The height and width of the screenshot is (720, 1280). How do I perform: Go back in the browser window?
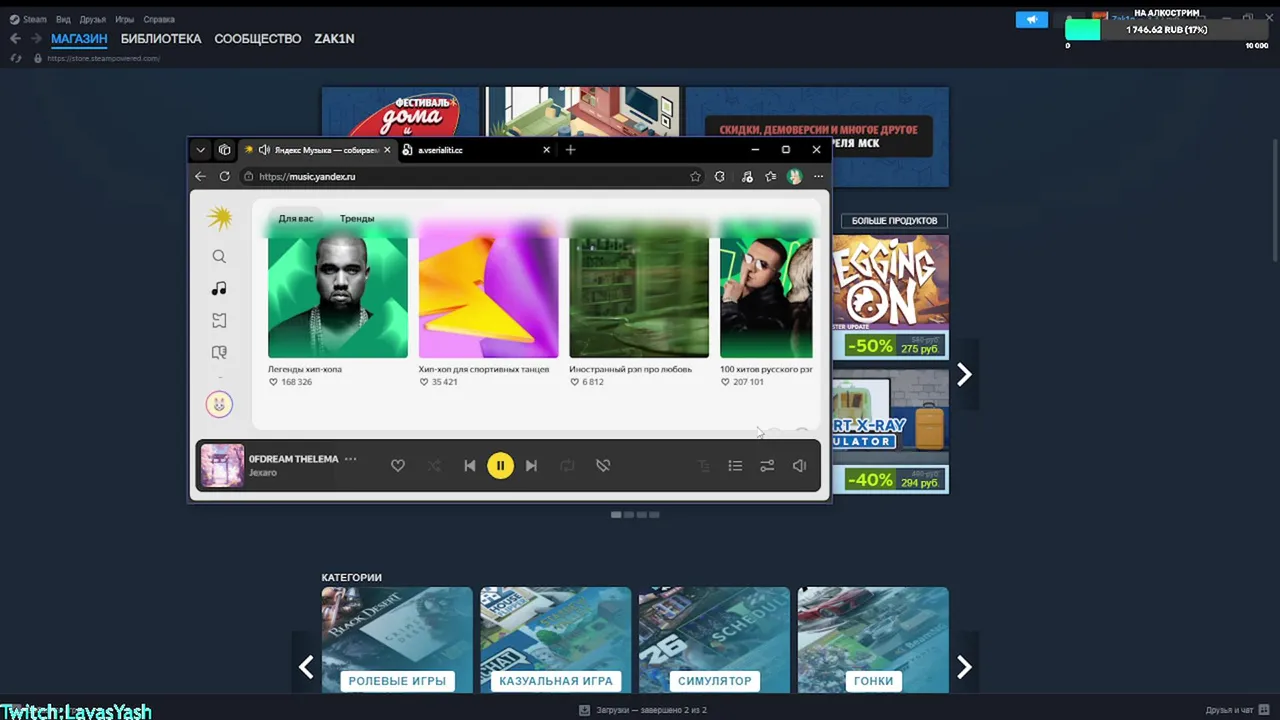(x=200, y=176)
